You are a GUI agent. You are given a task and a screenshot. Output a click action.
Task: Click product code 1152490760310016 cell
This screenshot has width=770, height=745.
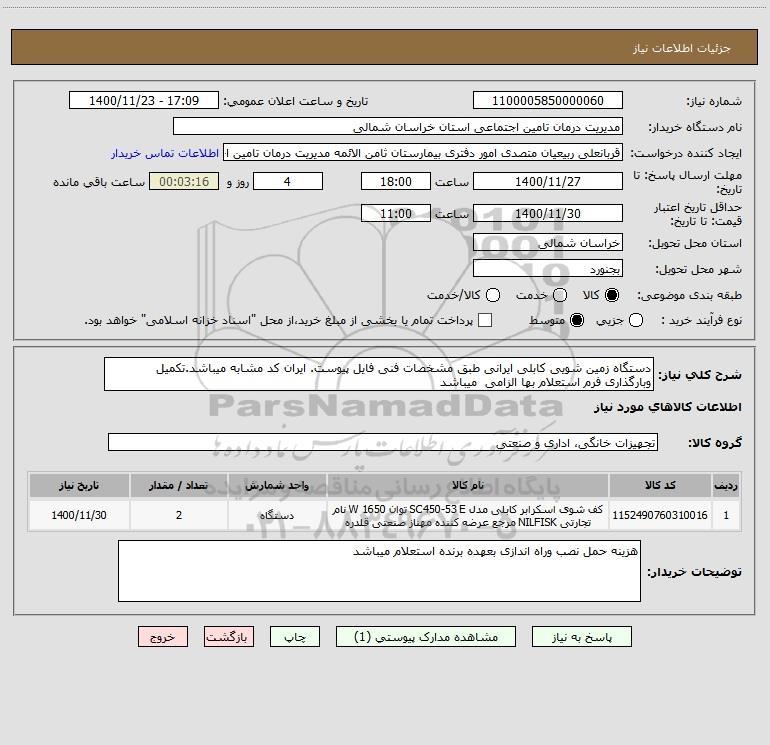[x=660, y=515]
